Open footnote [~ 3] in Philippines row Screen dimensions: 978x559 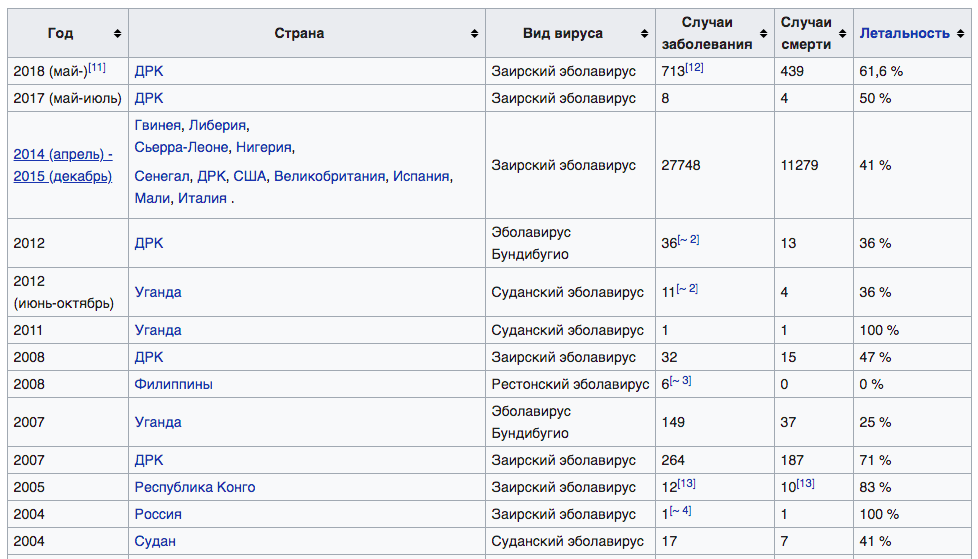[680, 381]
